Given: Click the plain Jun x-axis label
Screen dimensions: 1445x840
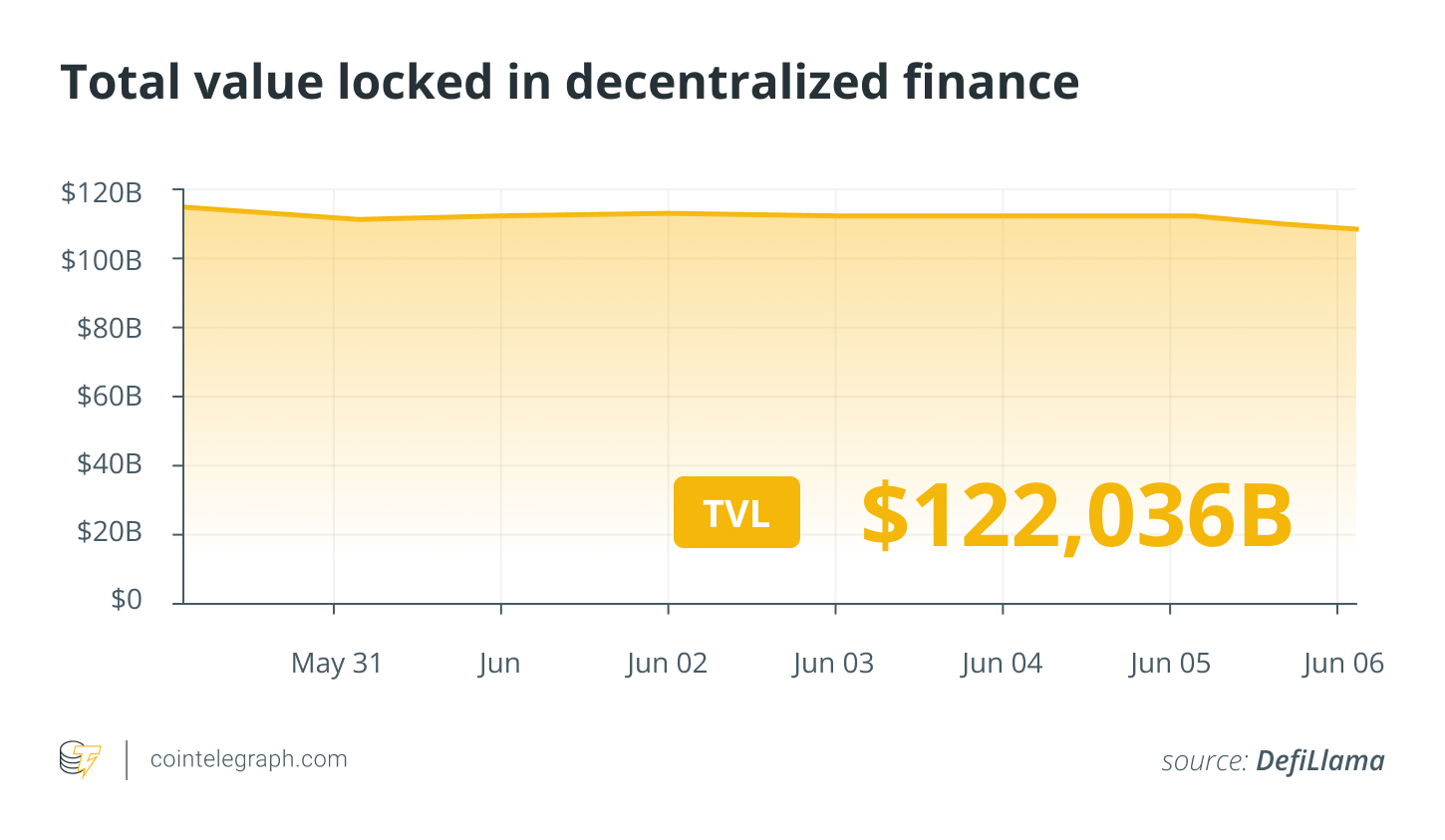Looking at the screenshot, I should (499, 664).
